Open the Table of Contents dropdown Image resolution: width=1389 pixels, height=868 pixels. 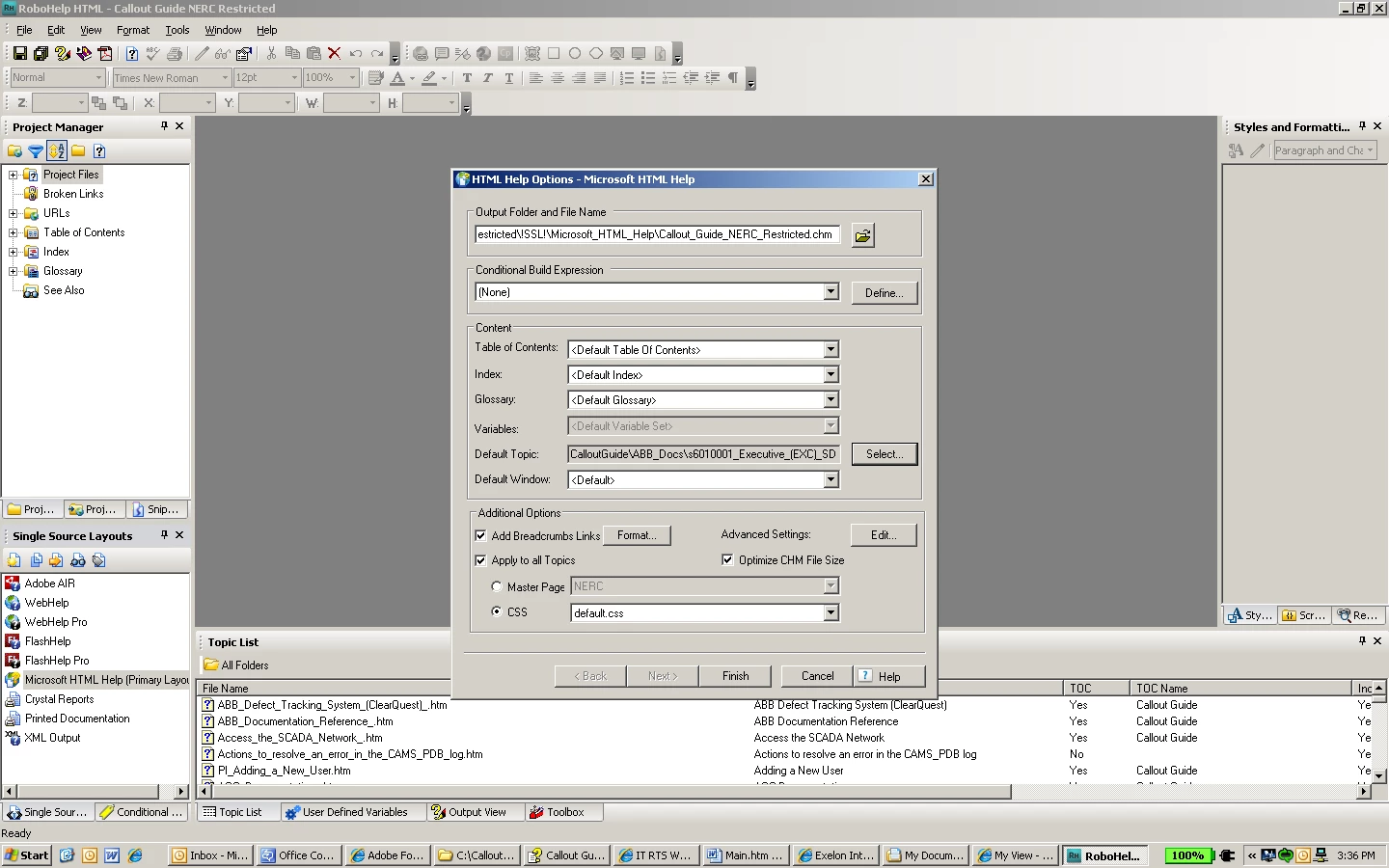[831, 349]
